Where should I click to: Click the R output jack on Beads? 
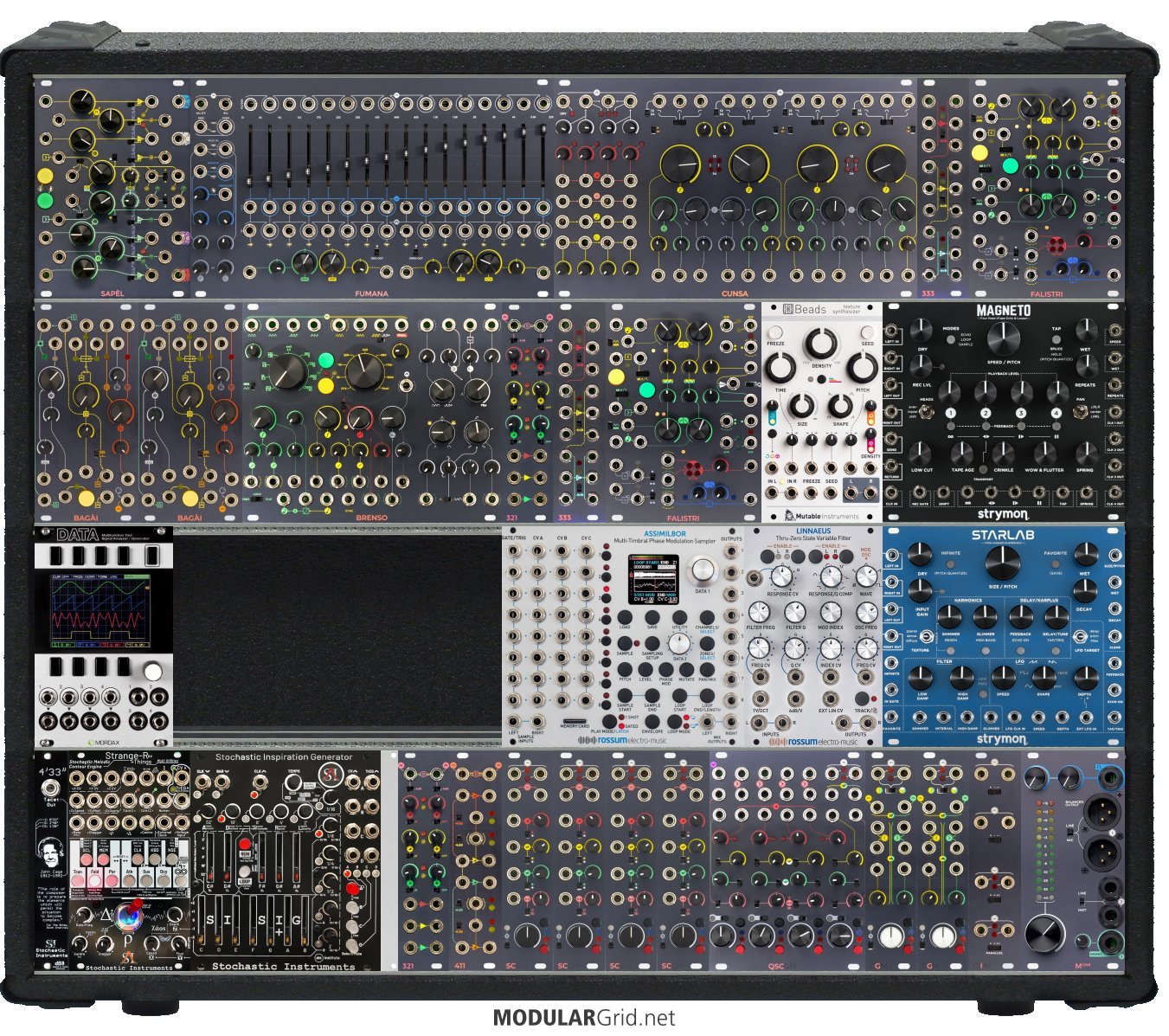pyautogui.click(x=870, y=494)
